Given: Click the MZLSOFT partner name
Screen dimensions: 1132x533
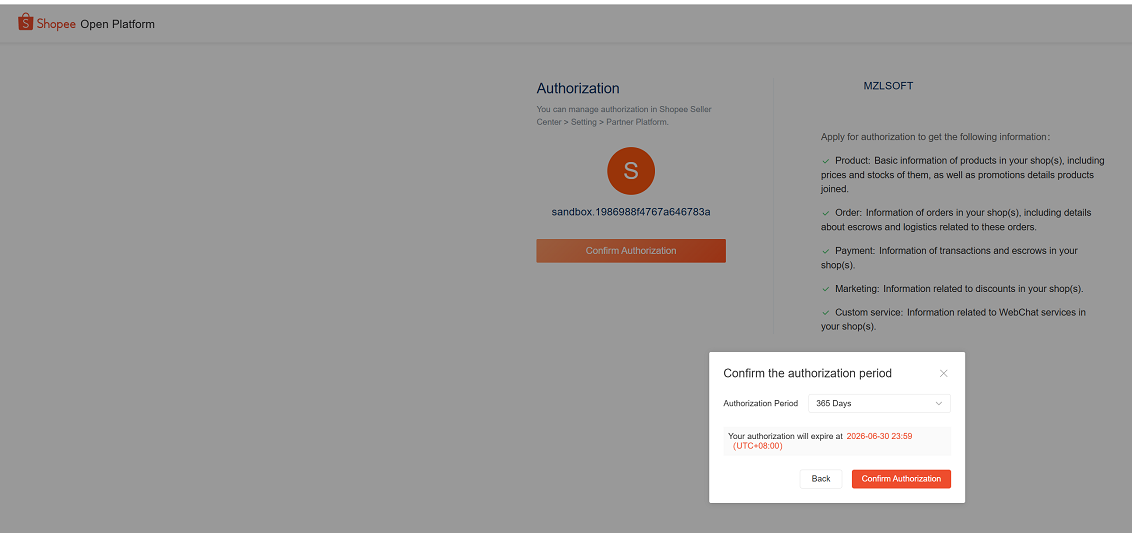Looking at the screenshot, I should (888, 85).
